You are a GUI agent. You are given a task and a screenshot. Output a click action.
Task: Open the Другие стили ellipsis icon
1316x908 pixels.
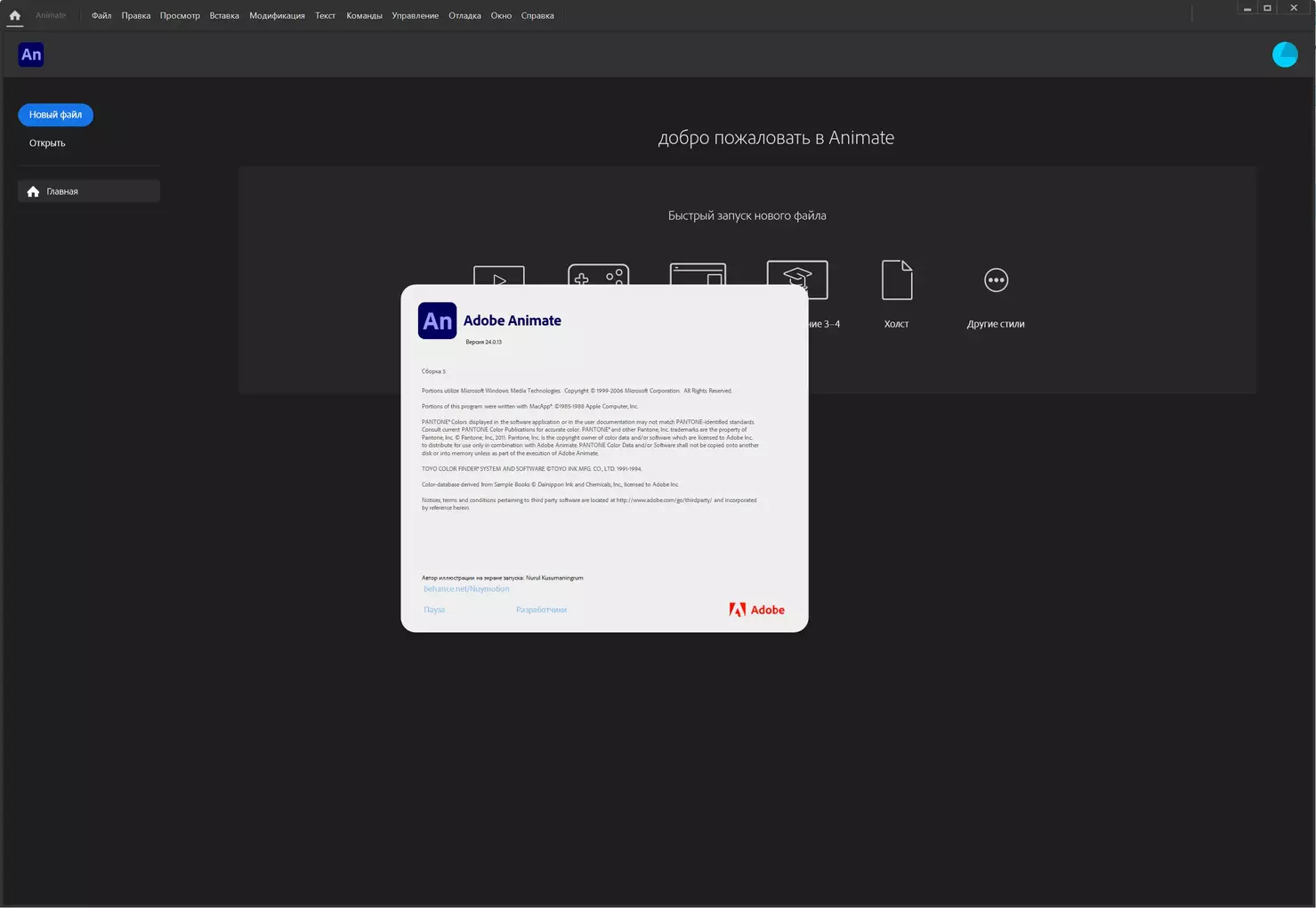tap(996, 280)
